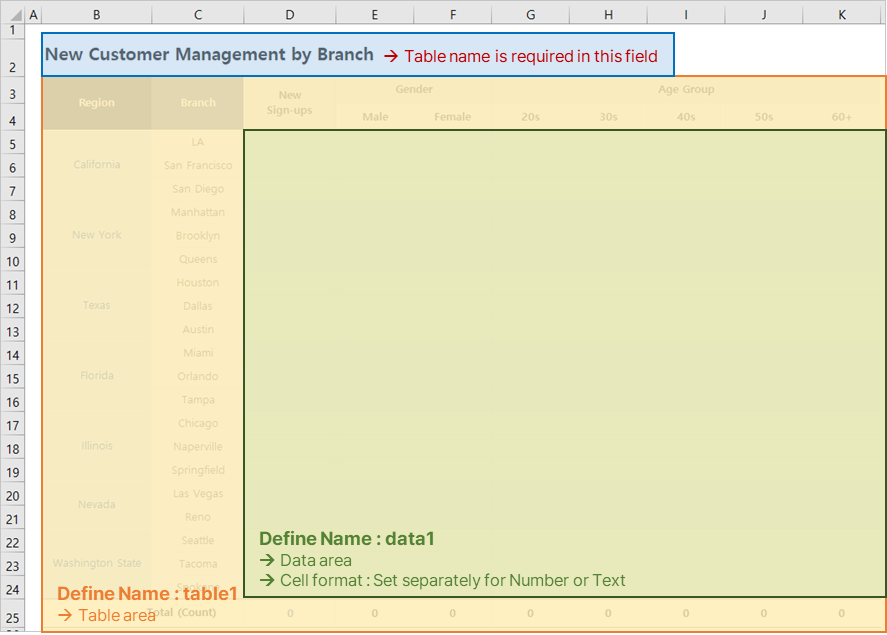Click the New Sign-ups column heading
The height and width of the screenshot is (635, 887).
point(289,103)
